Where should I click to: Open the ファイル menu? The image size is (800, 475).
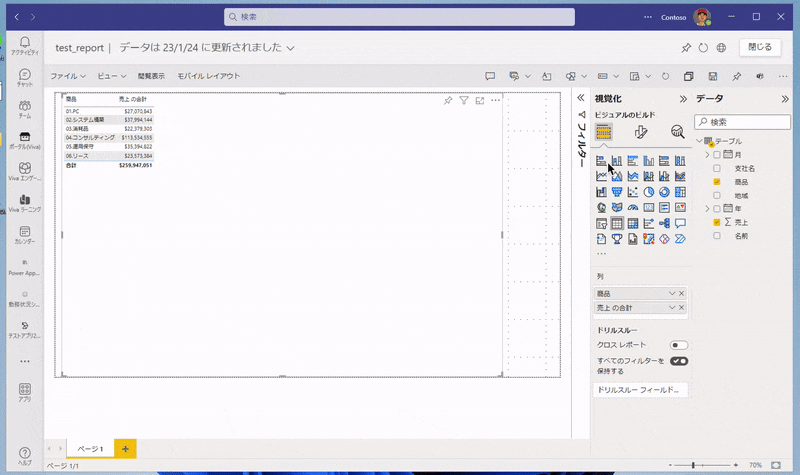tap(67, 76)
